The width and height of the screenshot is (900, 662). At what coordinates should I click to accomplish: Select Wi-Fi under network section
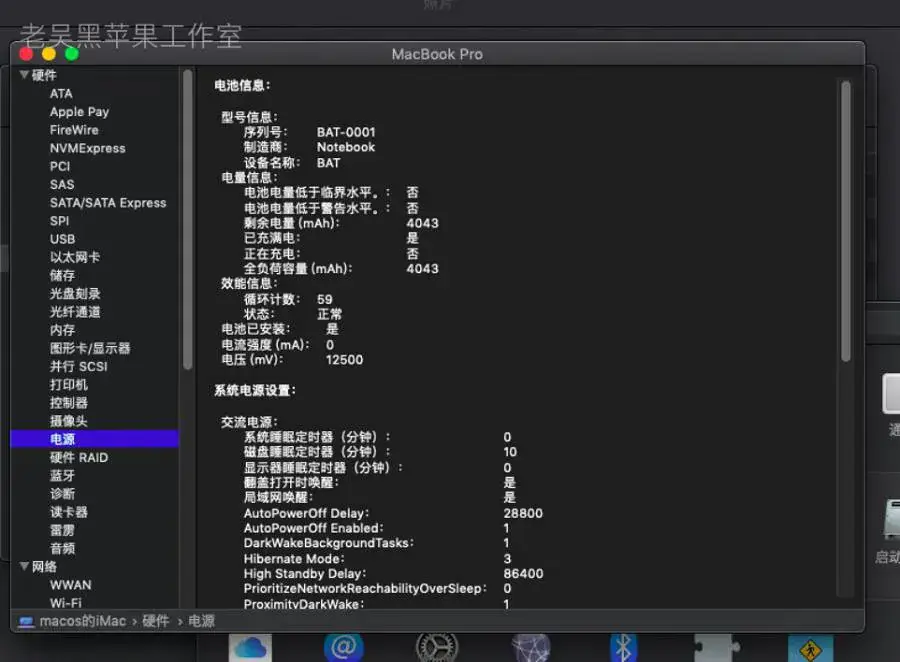[x=65, y=603]
